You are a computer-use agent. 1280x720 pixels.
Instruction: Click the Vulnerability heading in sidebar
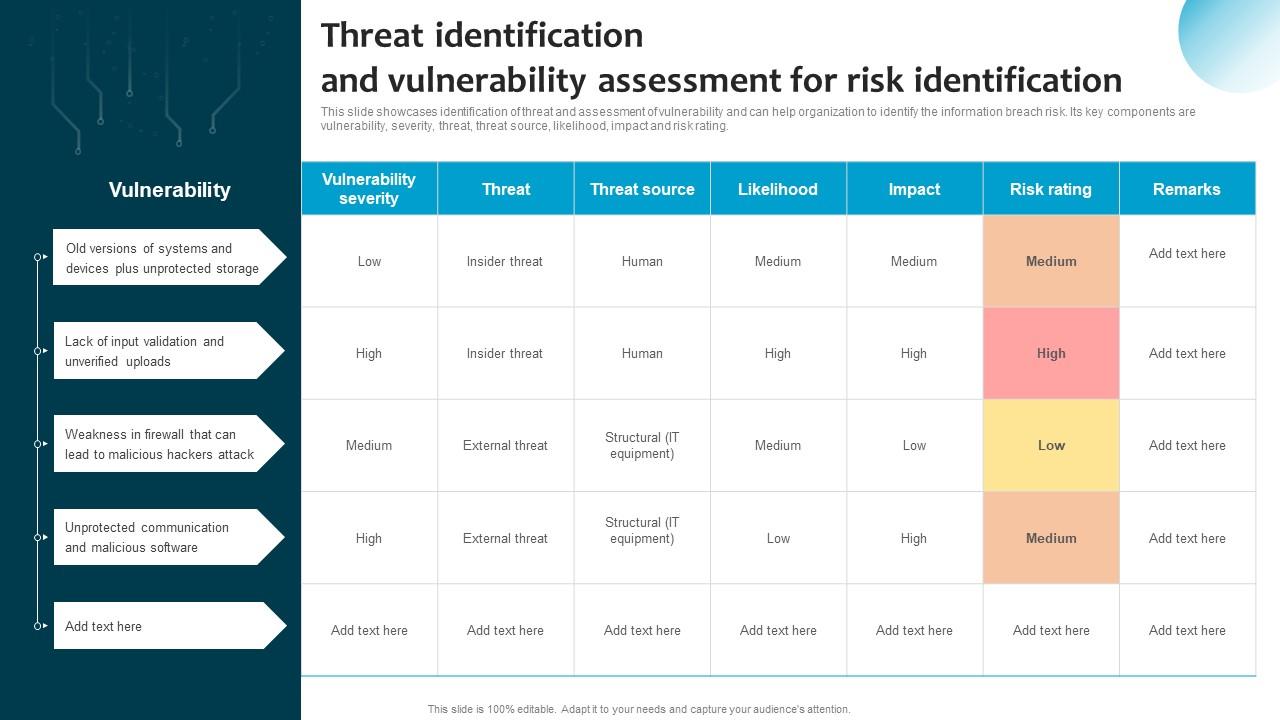pyautogui.click(x=169, y=189)
